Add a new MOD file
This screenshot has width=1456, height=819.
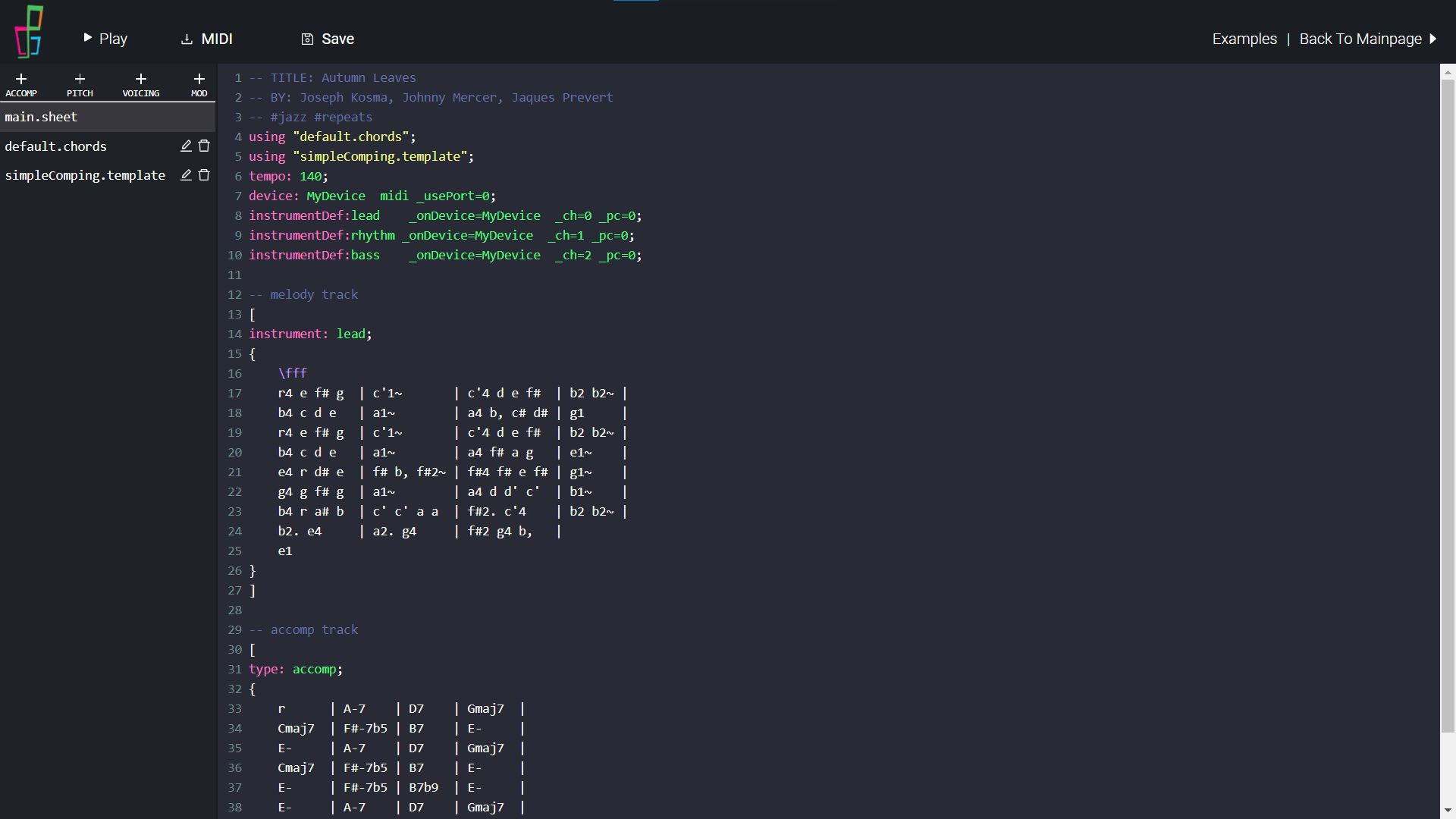click(199, 84)
